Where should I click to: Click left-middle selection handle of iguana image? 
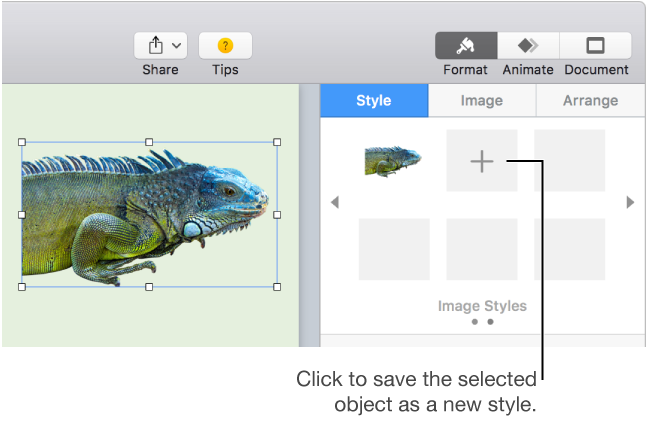coord(22,215)
